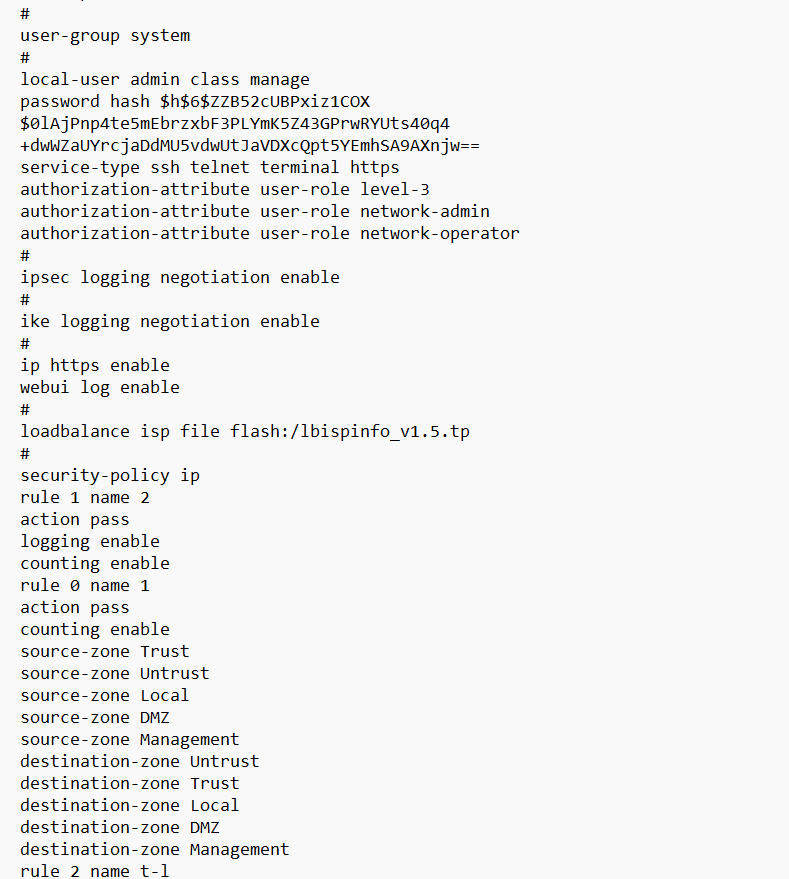The height and width of the screenshot is (879, 789).
Task: Click the 'rule 1 name 2' line
Action: click(85, 498)
